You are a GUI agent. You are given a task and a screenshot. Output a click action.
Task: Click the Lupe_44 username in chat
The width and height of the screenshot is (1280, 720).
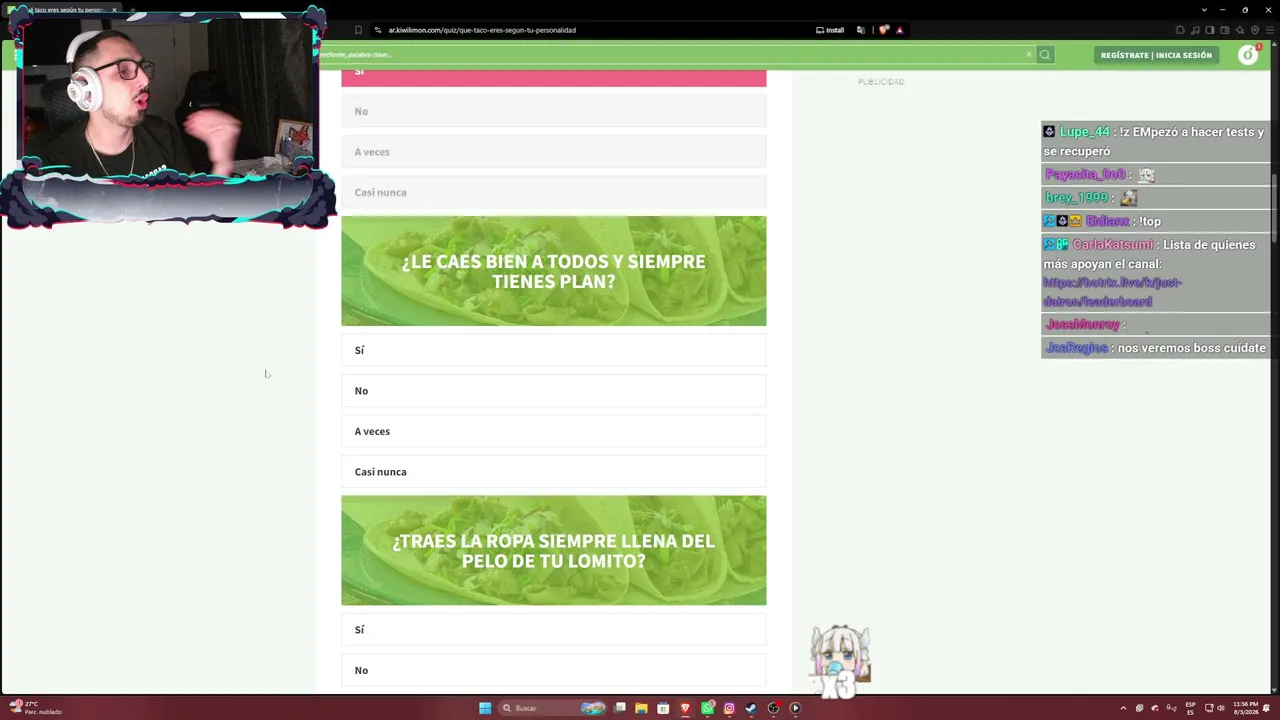(1084, 132)
